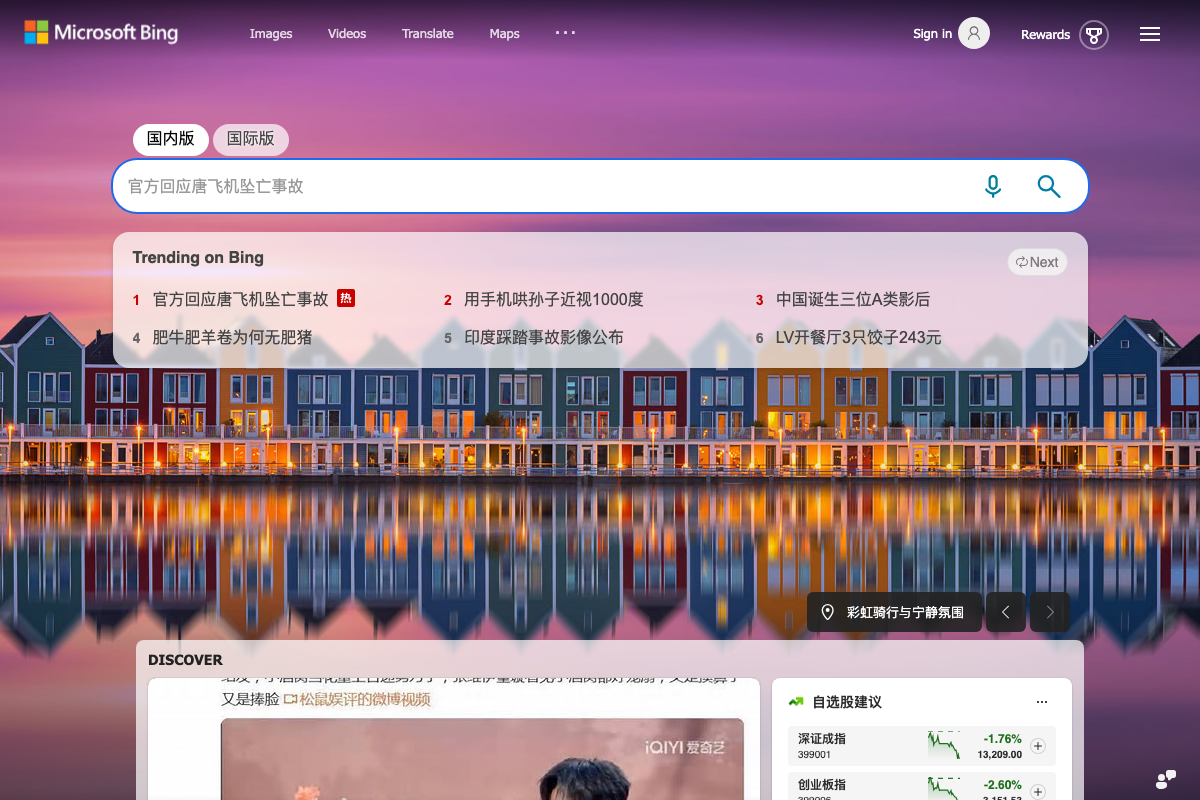1200x800 pixels.
Task: Switch to the 国际版 tab
Action: 251,139
